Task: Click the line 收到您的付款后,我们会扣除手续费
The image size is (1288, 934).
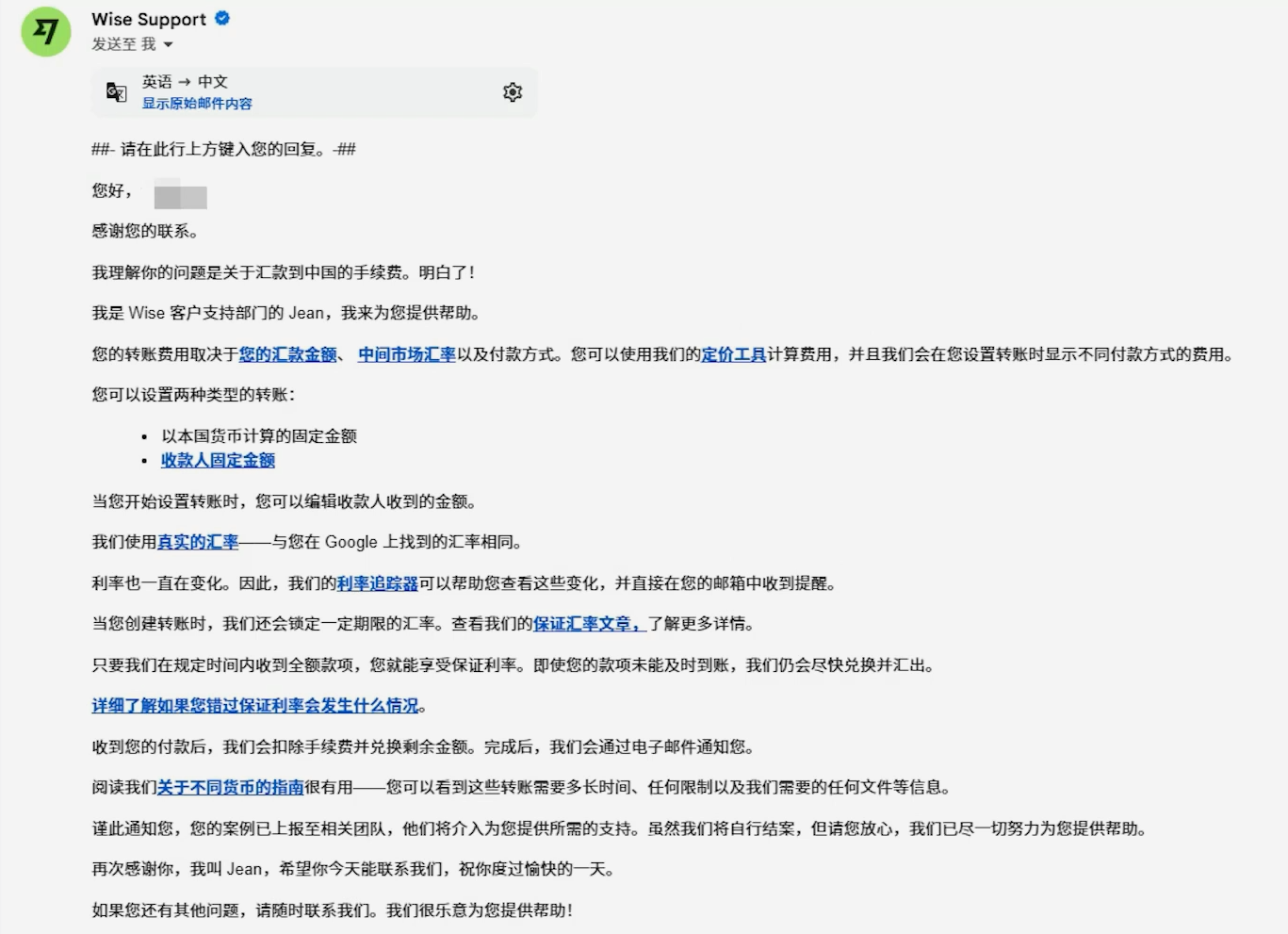Action: (x=423, y=747)
